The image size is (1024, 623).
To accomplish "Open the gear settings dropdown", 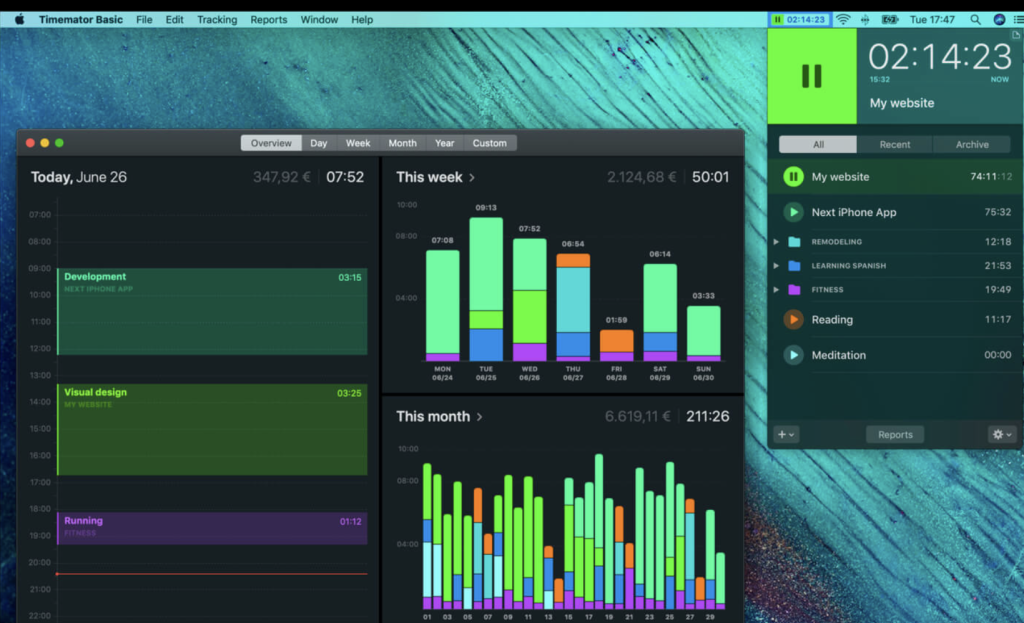I will (1001, 434).
